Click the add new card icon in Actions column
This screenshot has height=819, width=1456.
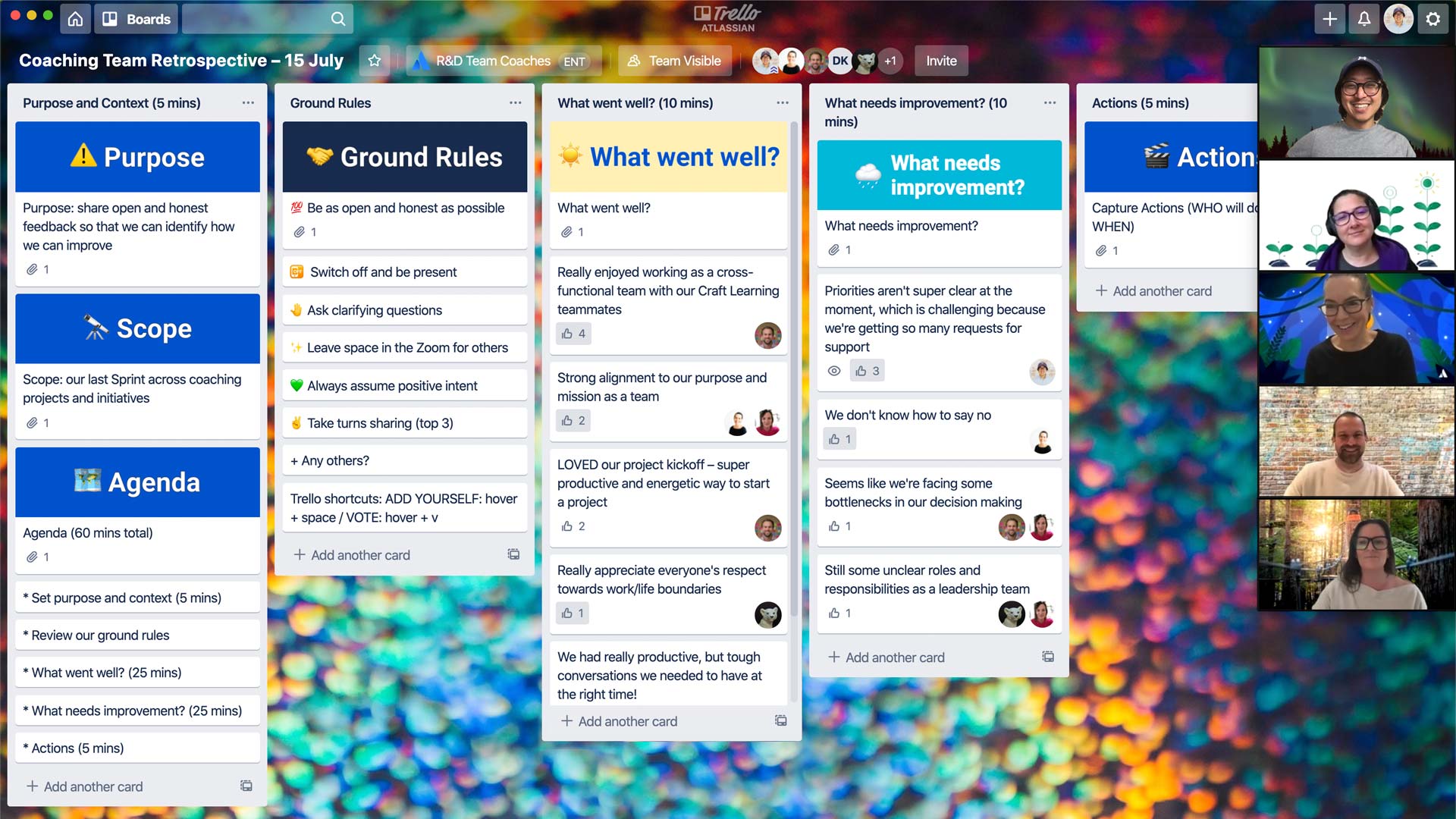[x=1100, y=290]
